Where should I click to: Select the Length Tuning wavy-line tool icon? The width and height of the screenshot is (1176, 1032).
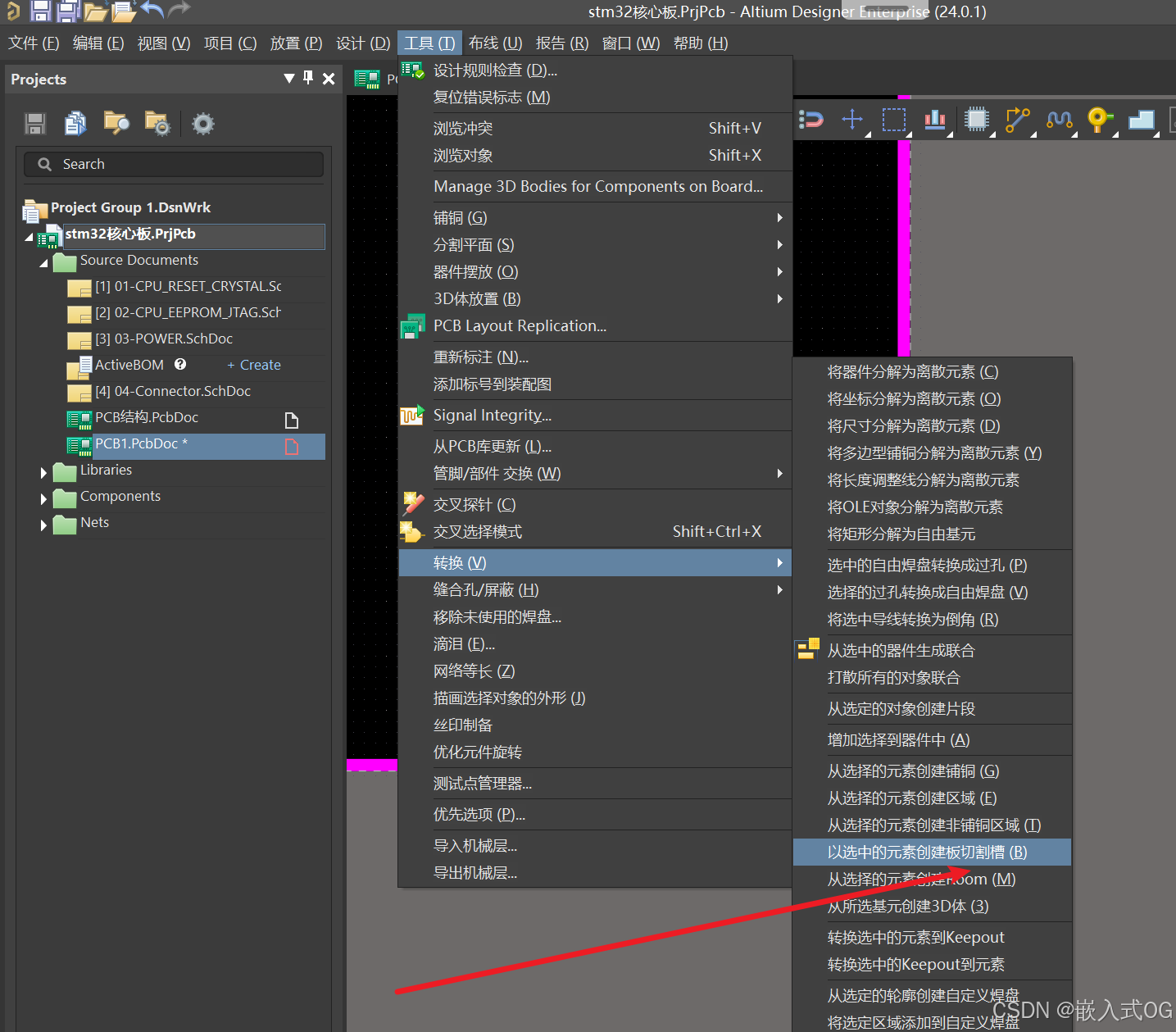(1060, 120)
